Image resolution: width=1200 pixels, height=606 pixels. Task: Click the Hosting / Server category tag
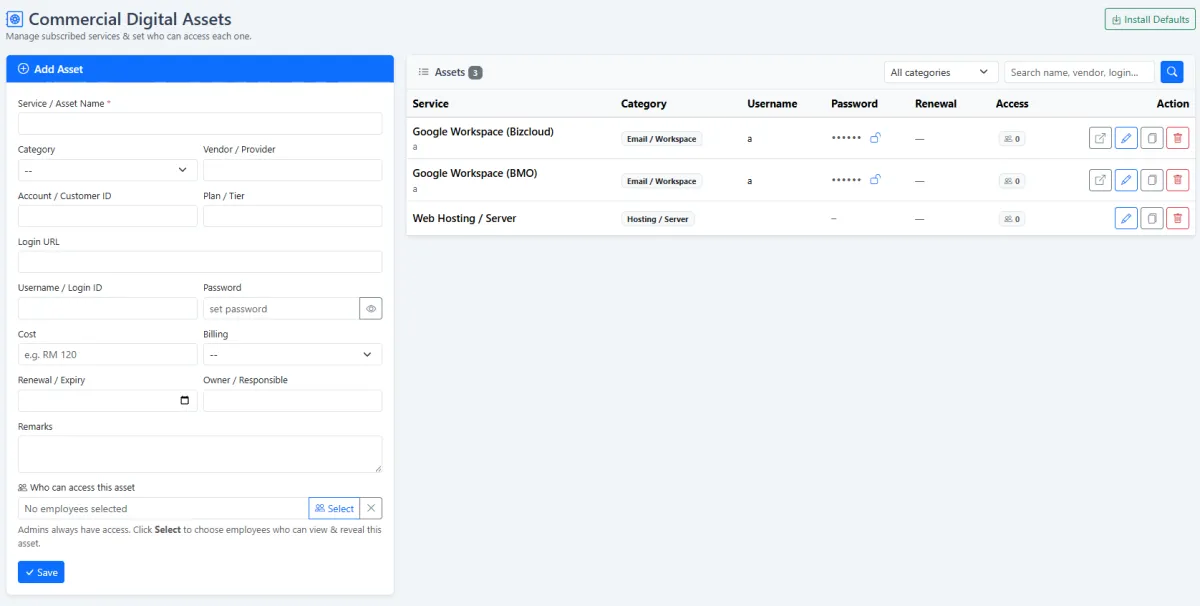click(657, 219)
